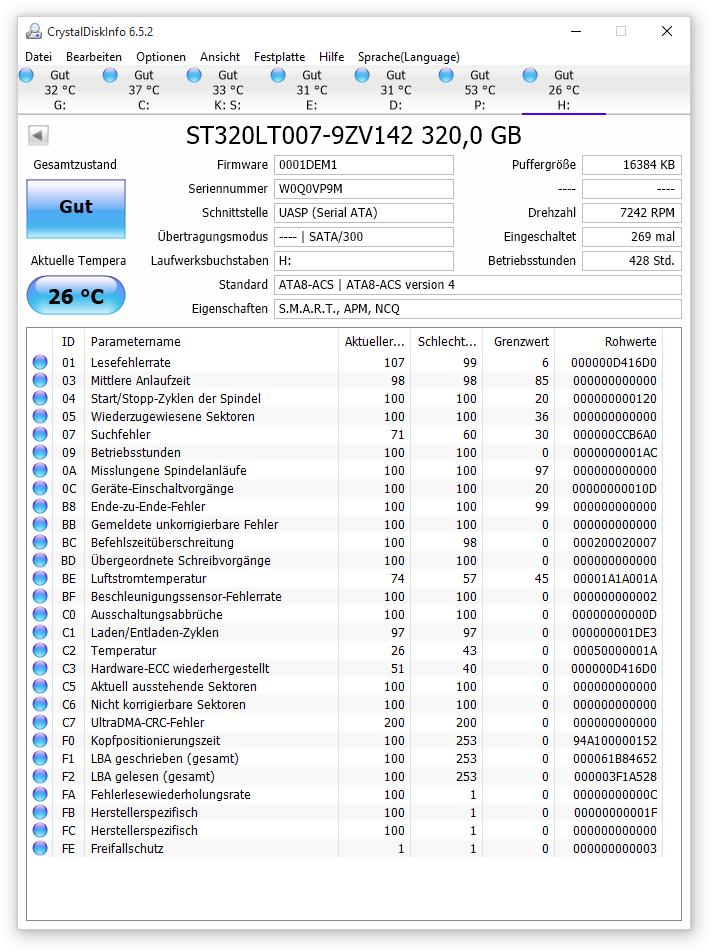Select drive P: tab at 53 °C
712x952 pixels.
click(x=480, y=90)
